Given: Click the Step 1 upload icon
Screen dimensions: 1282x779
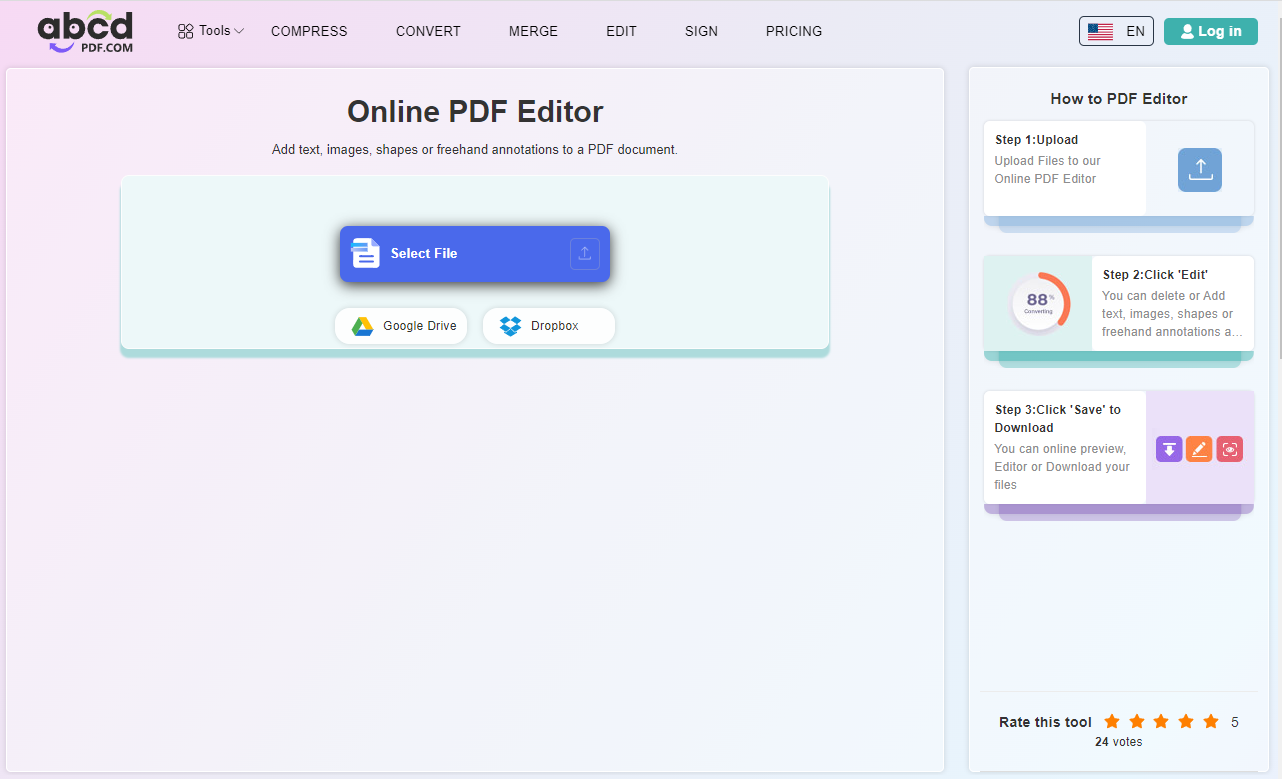Looking at the screenshot, I should coord(1200,170).
